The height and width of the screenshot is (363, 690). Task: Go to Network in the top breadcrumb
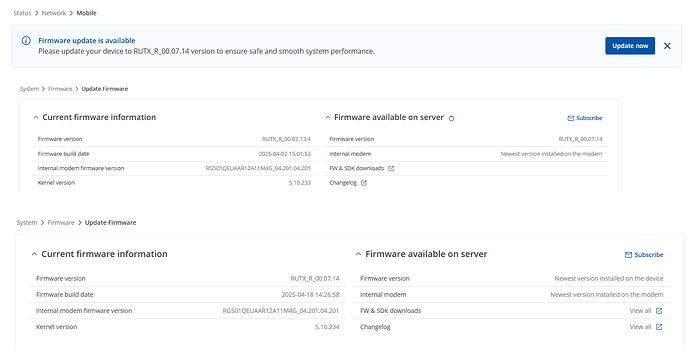[x=54, y=13]
